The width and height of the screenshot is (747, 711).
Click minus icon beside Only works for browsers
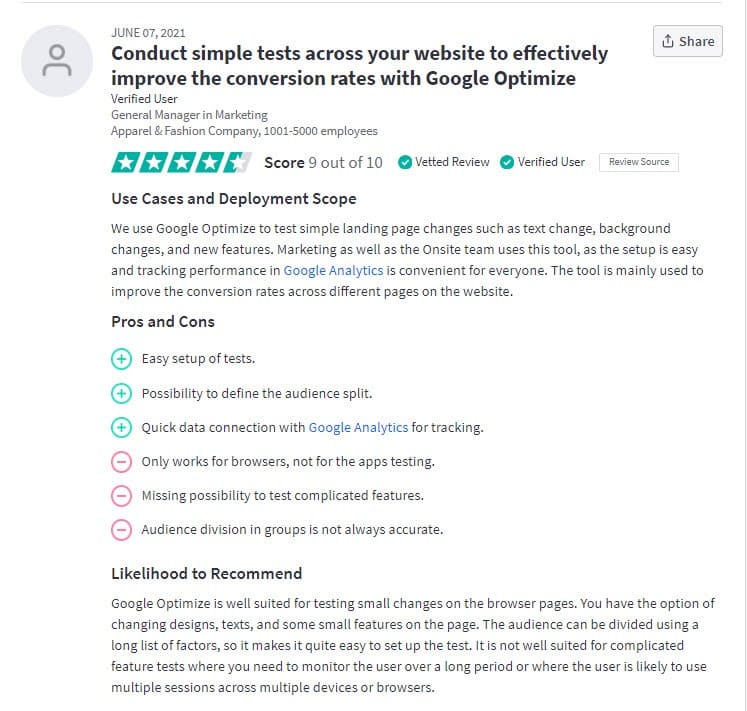click(x=121, y=462)
